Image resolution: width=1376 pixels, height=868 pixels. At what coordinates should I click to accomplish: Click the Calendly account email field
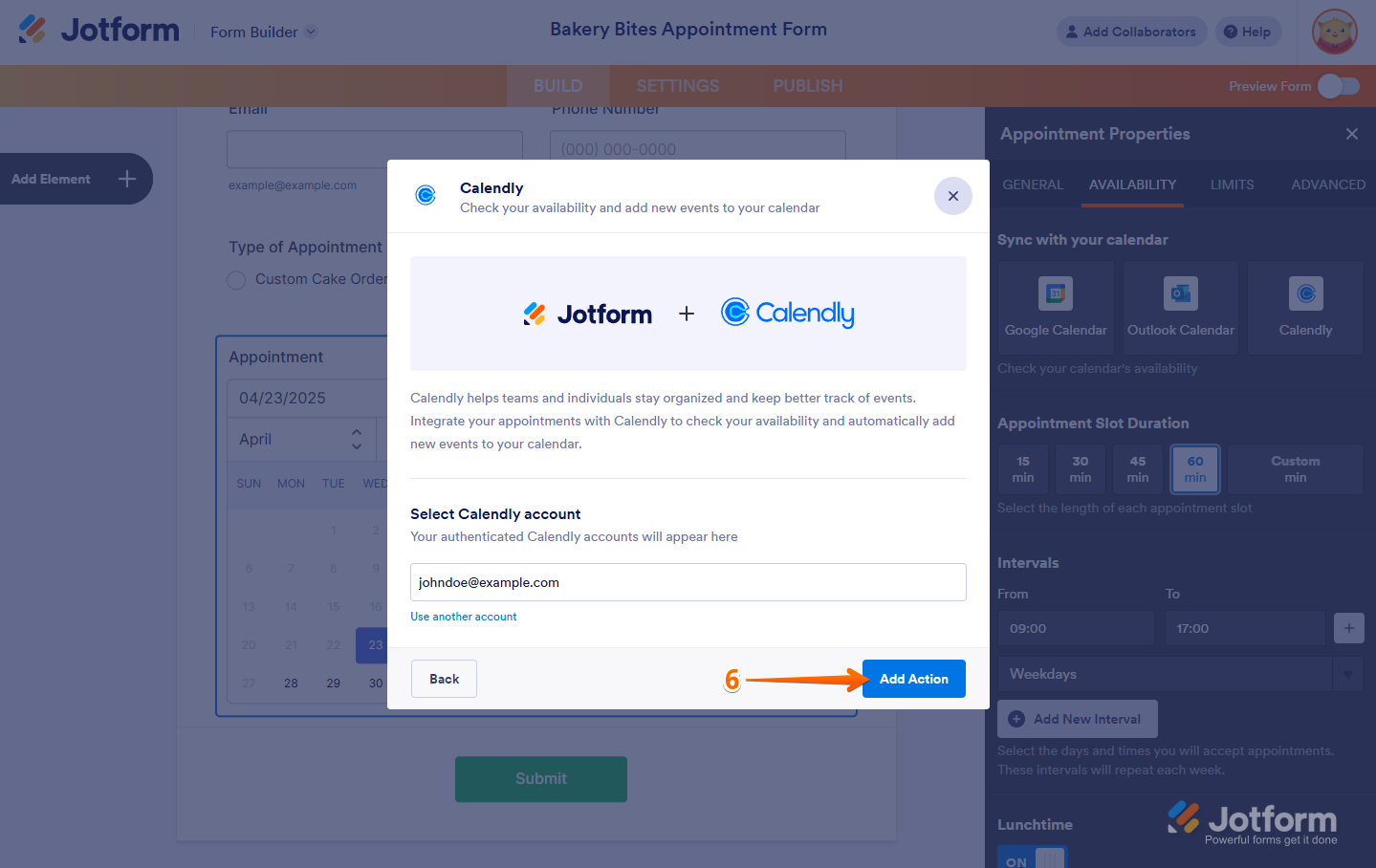coord(688,582)
